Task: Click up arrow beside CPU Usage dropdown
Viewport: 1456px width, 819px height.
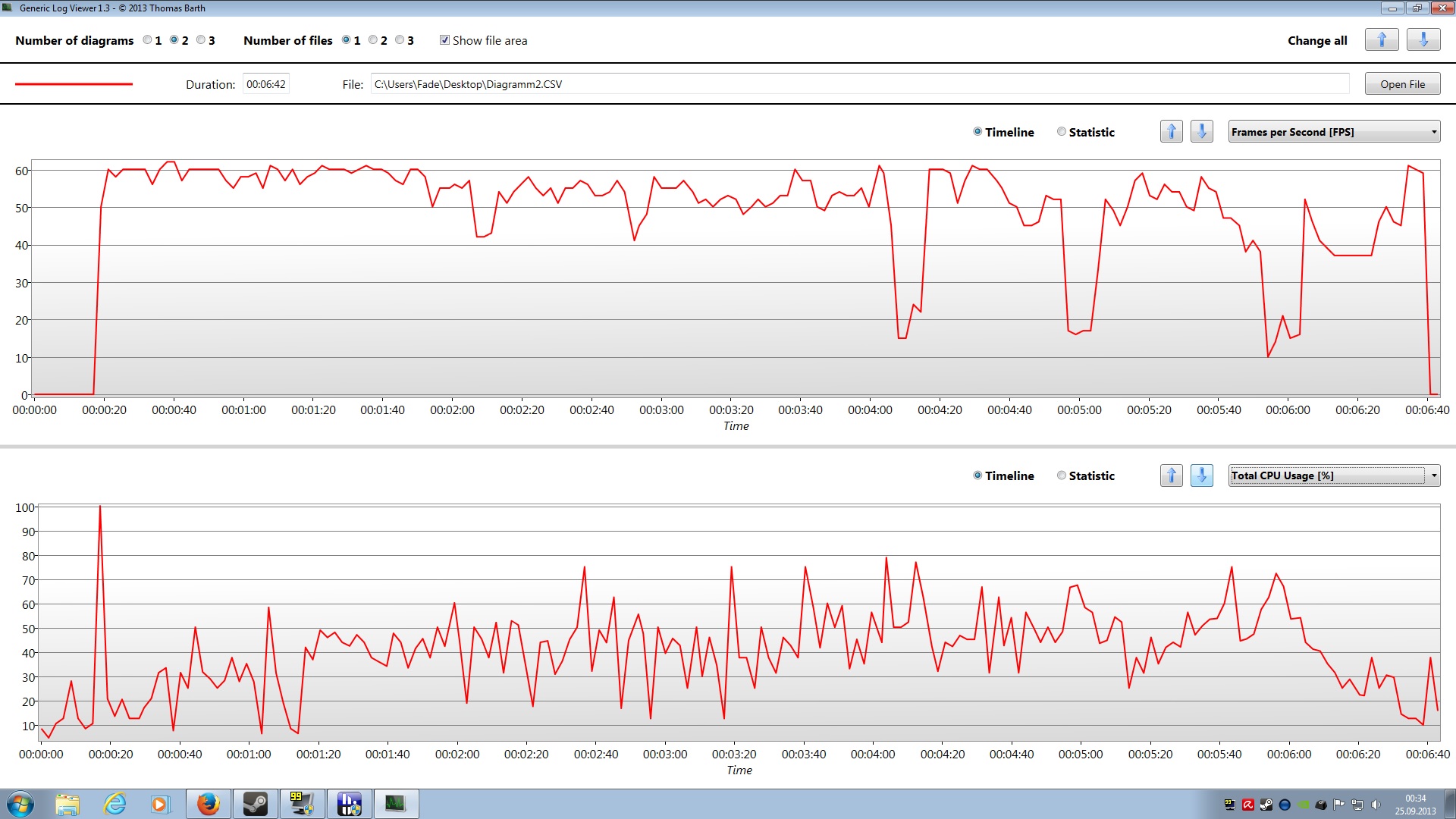Action: [1171, 475]
